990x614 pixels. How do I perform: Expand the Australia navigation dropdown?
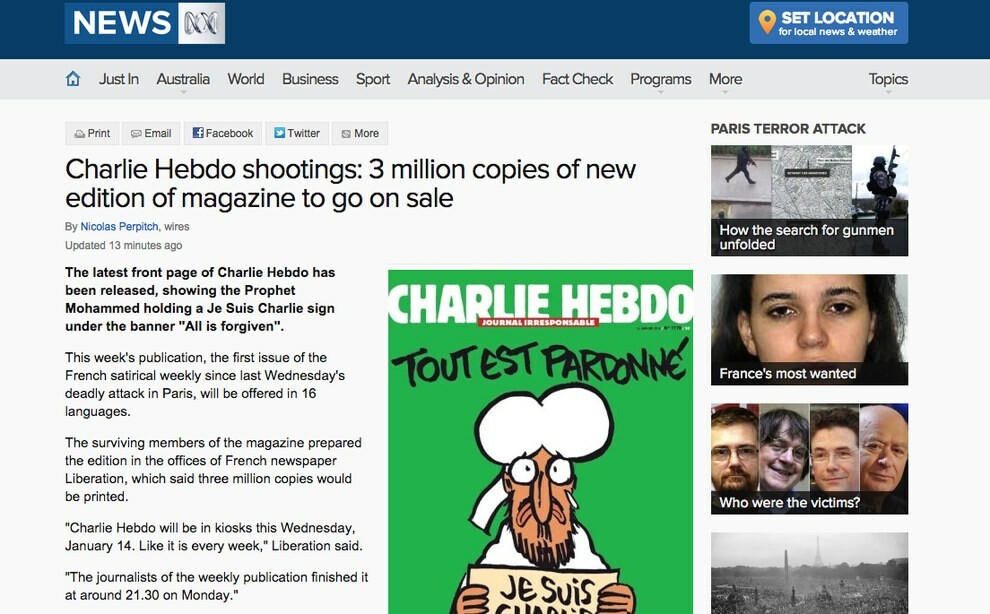click(x=183, y=80)
